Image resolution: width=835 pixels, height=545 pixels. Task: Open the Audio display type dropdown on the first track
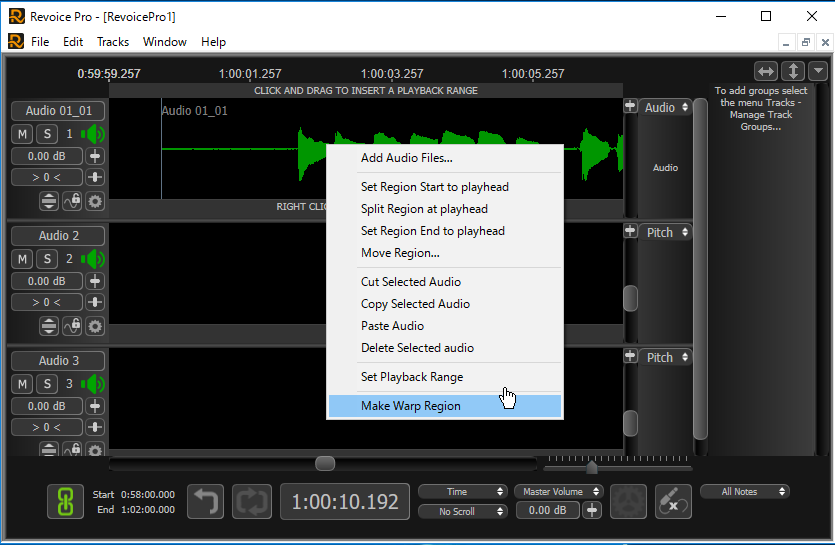[666, 108]
